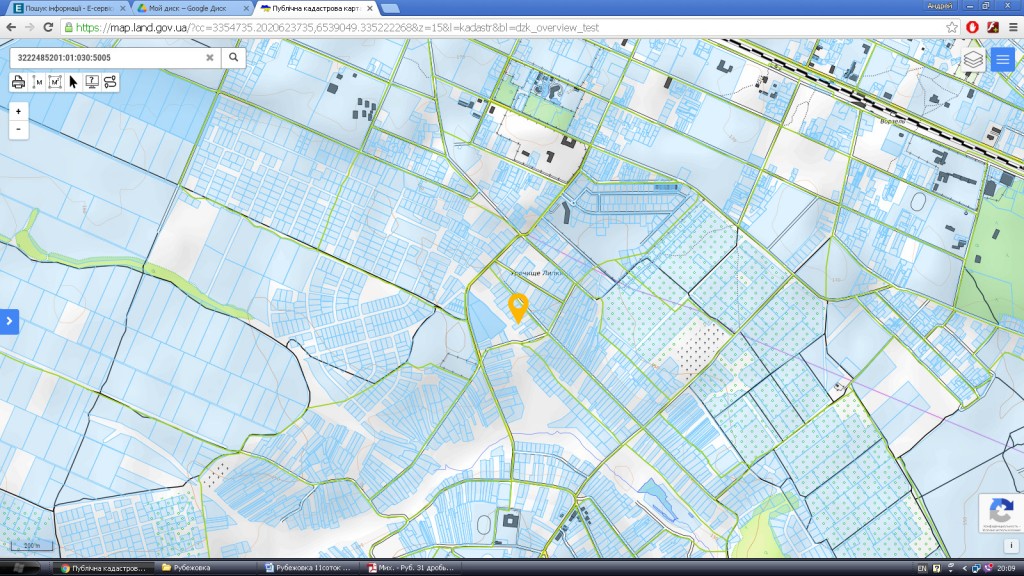Clear the cadastral number search field
Viewport: 1024px width, 576px height.
(210, 58)
